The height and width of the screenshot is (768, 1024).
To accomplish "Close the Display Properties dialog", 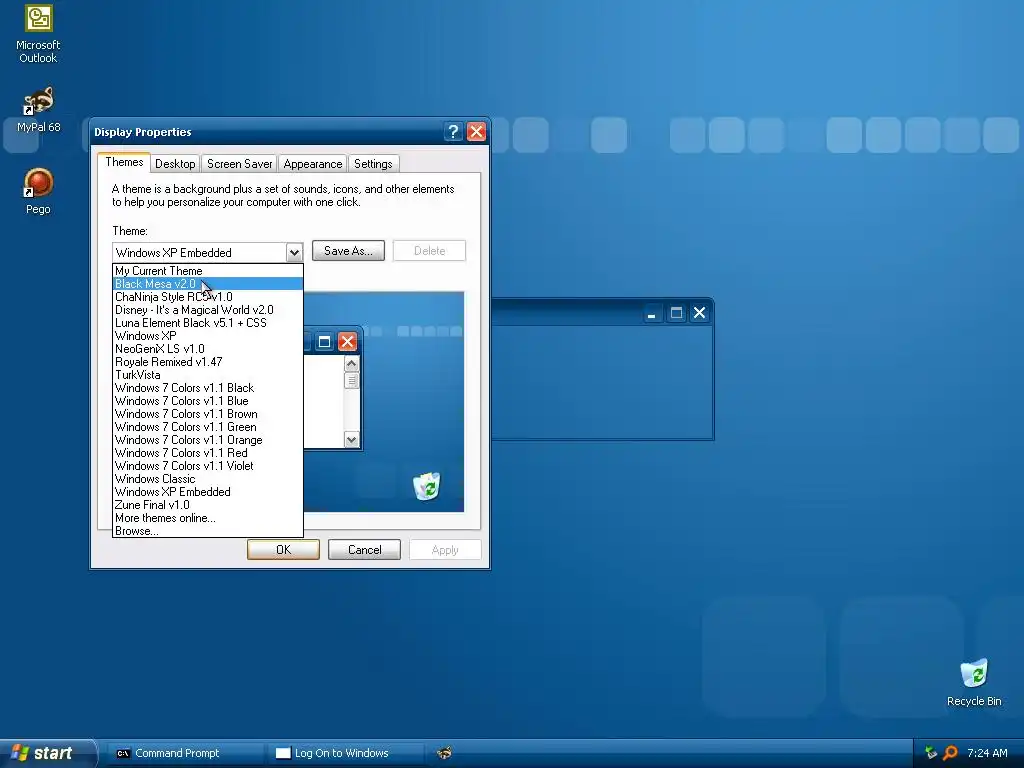I will point(477,131).
